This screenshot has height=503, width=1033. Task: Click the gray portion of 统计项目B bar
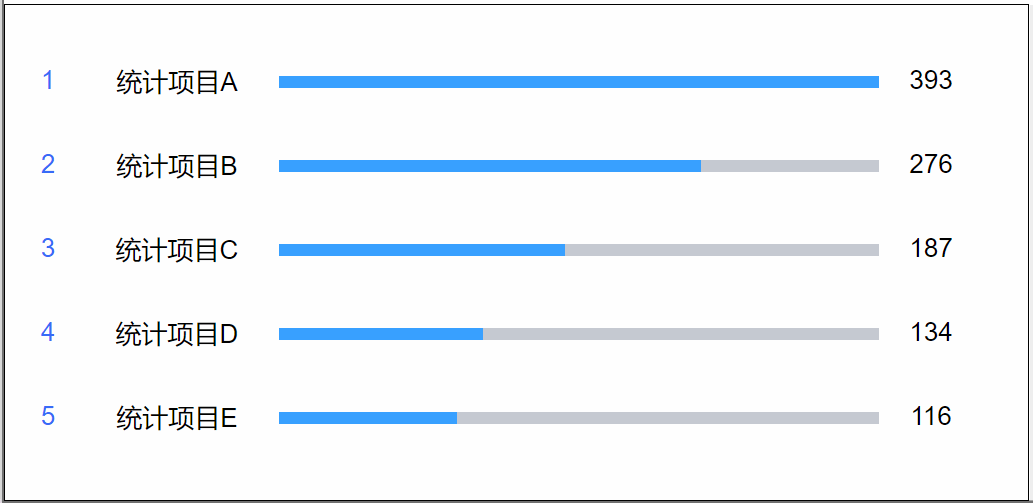790,166
